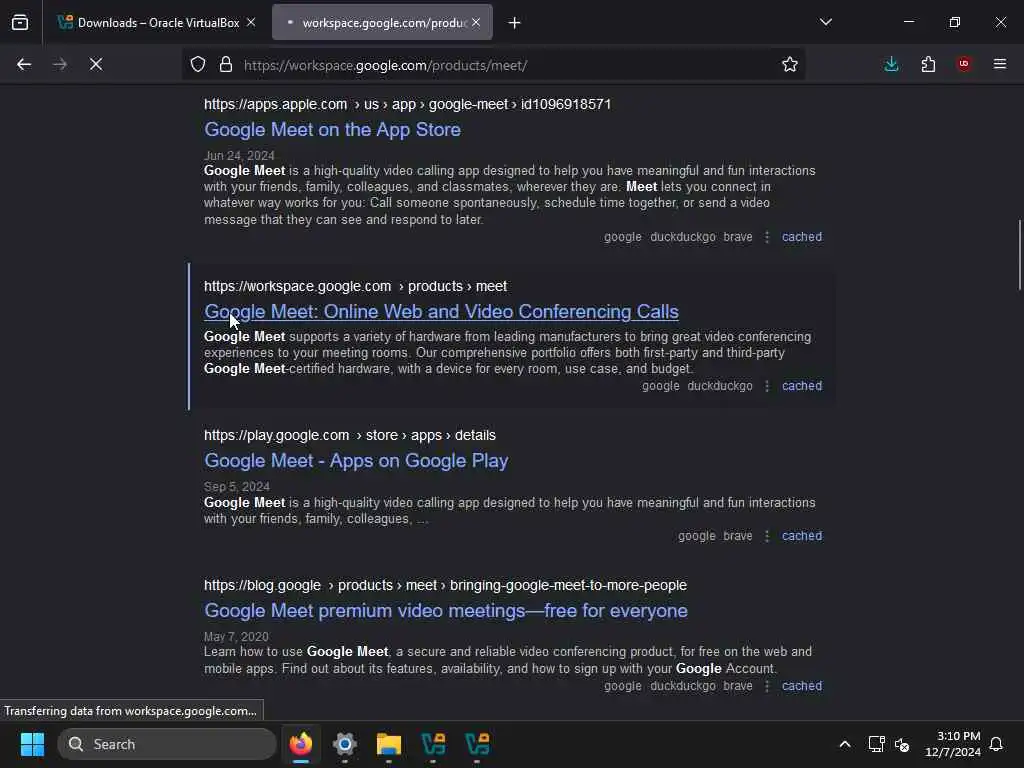The height and width of the screenshot is (768, 1024).
Task: Close the Downloads – Oracle VirtualBox tab
Action: 251,23
